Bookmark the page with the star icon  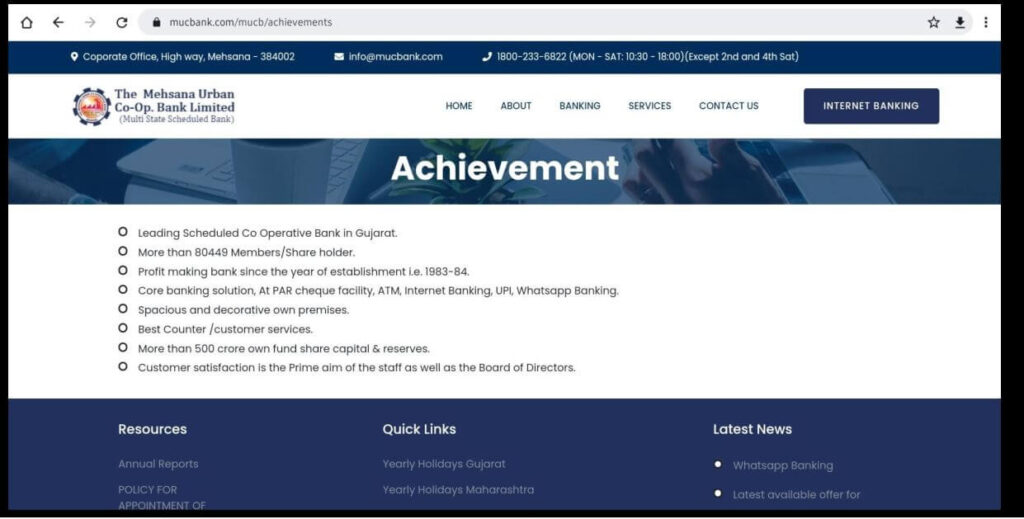pyautogui.click(x=934, y=22)
